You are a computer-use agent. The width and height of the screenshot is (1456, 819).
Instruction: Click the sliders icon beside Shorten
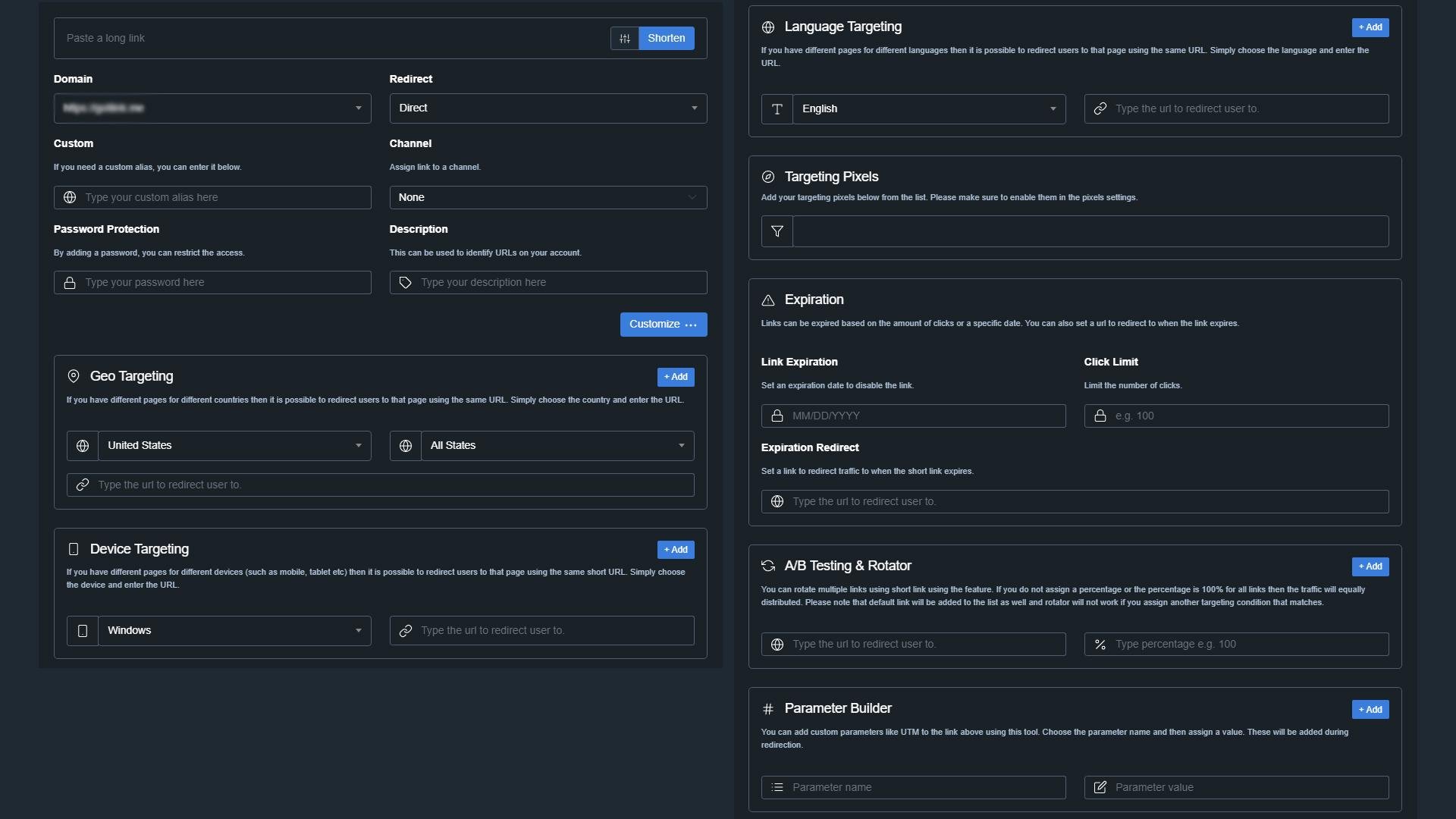tap(624, 39)
